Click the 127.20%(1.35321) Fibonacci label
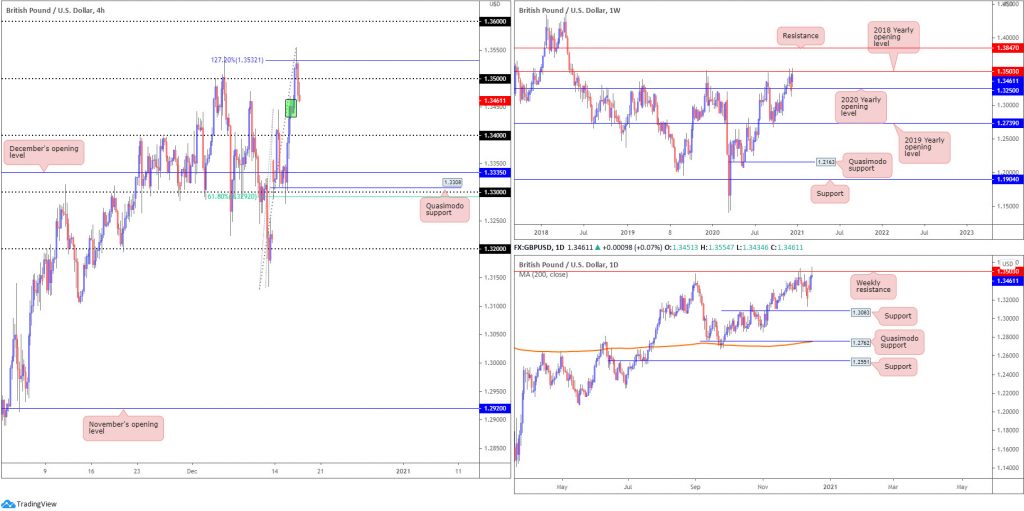 tap(236, 59)
